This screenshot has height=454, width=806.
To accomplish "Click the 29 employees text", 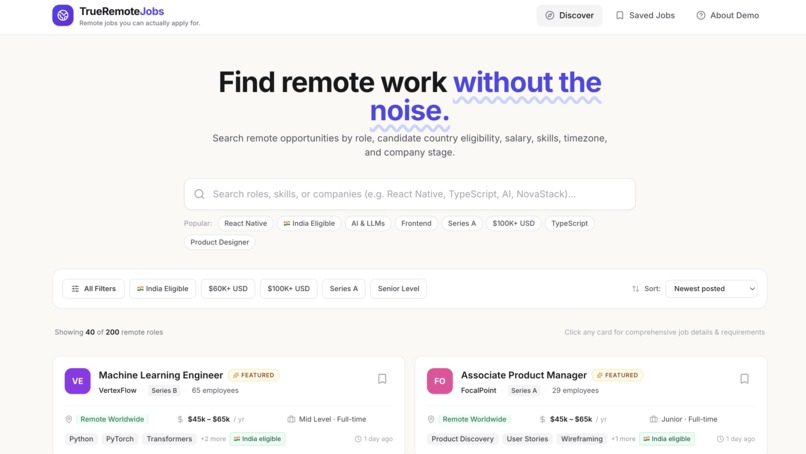I will [575, 390].
